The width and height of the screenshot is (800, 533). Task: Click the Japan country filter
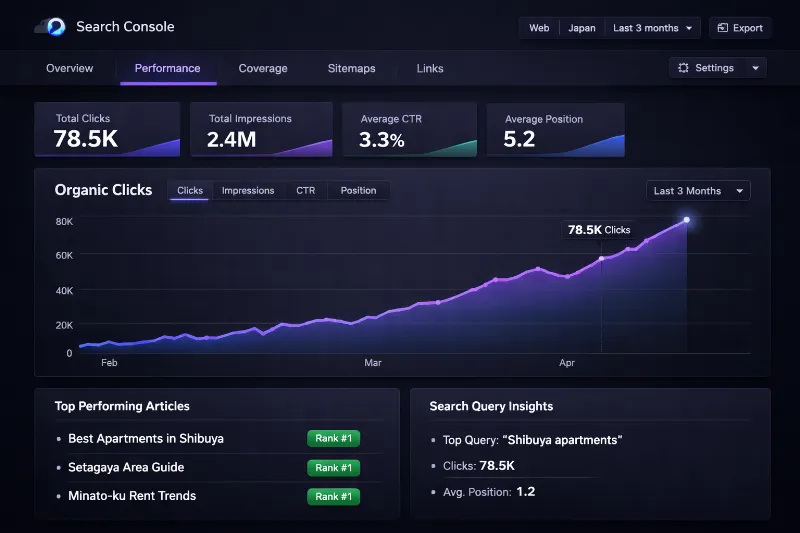pos(582,28)
